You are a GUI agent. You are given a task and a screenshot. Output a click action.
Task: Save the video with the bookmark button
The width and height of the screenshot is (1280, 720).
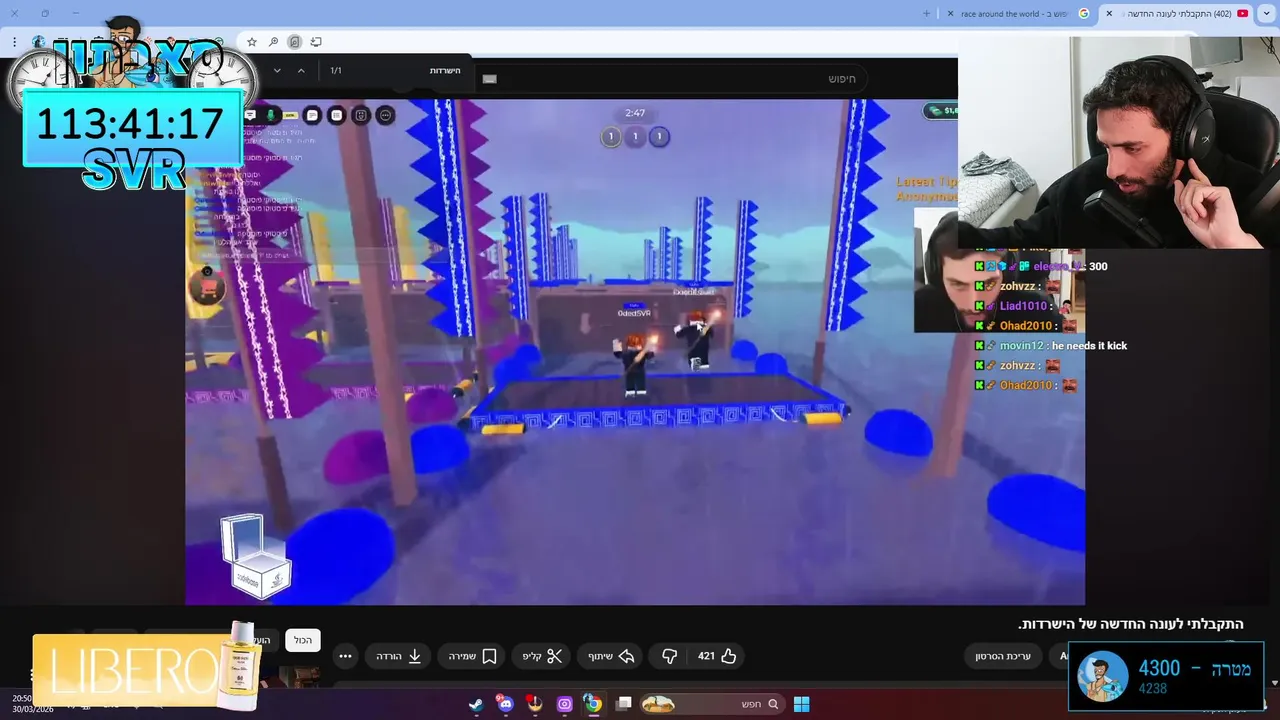(x=472, y=656)
